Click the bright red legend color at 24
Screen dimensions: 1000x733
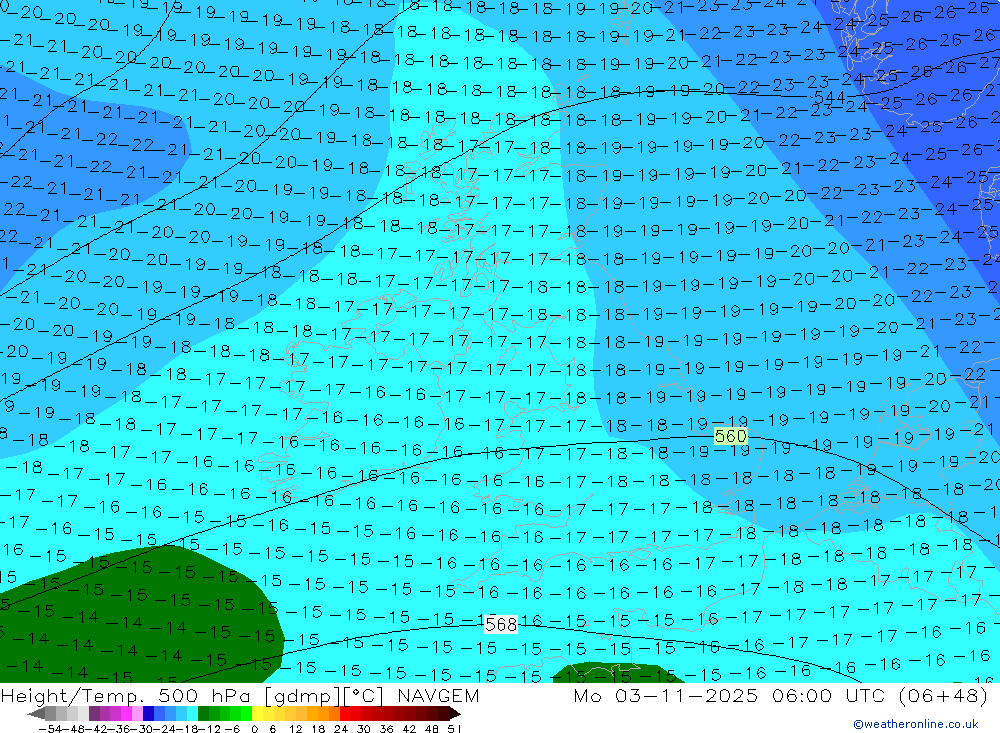pos(344,713)
